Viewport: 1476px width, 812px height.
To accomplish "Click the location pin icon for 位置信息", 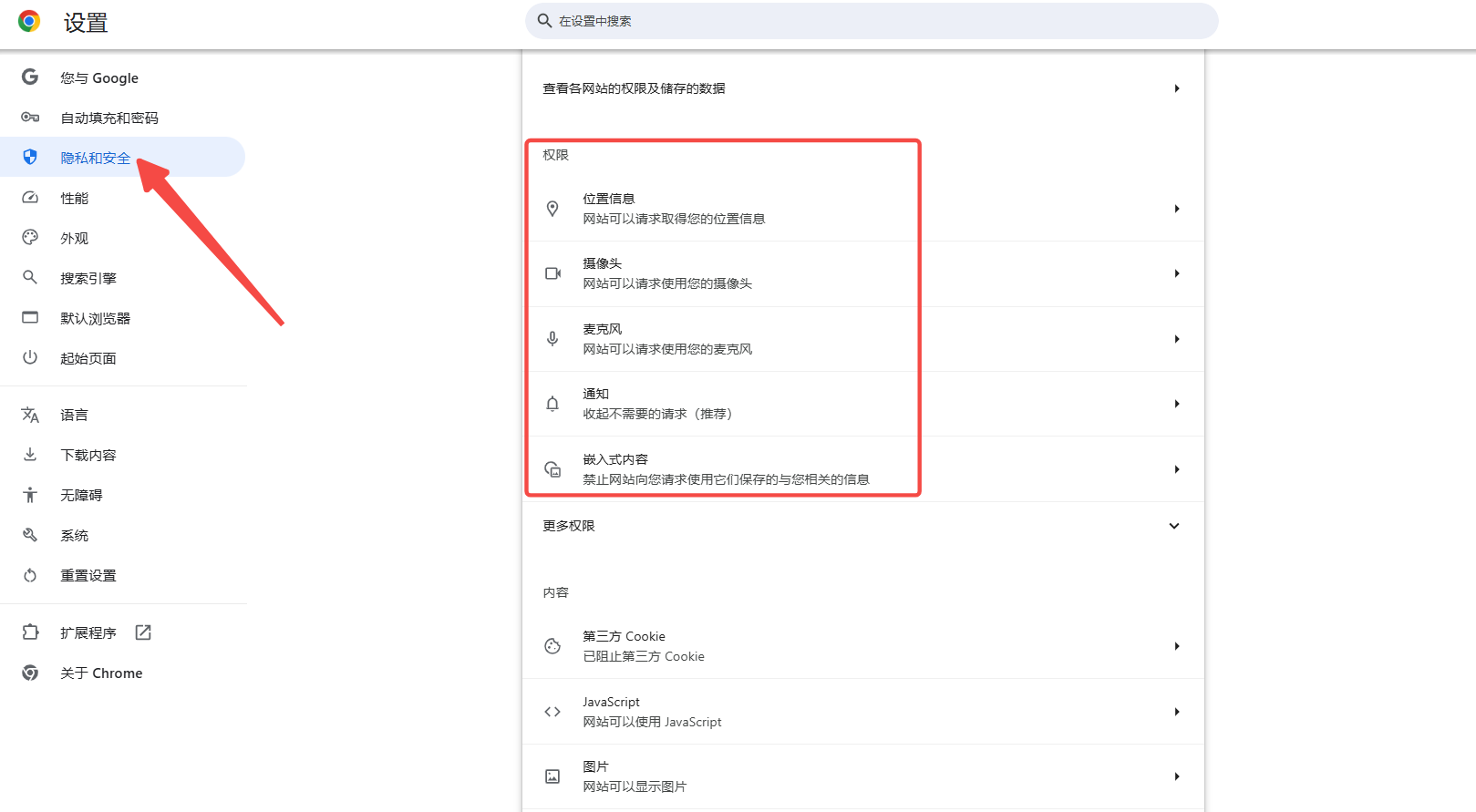I will pos(552,209).
